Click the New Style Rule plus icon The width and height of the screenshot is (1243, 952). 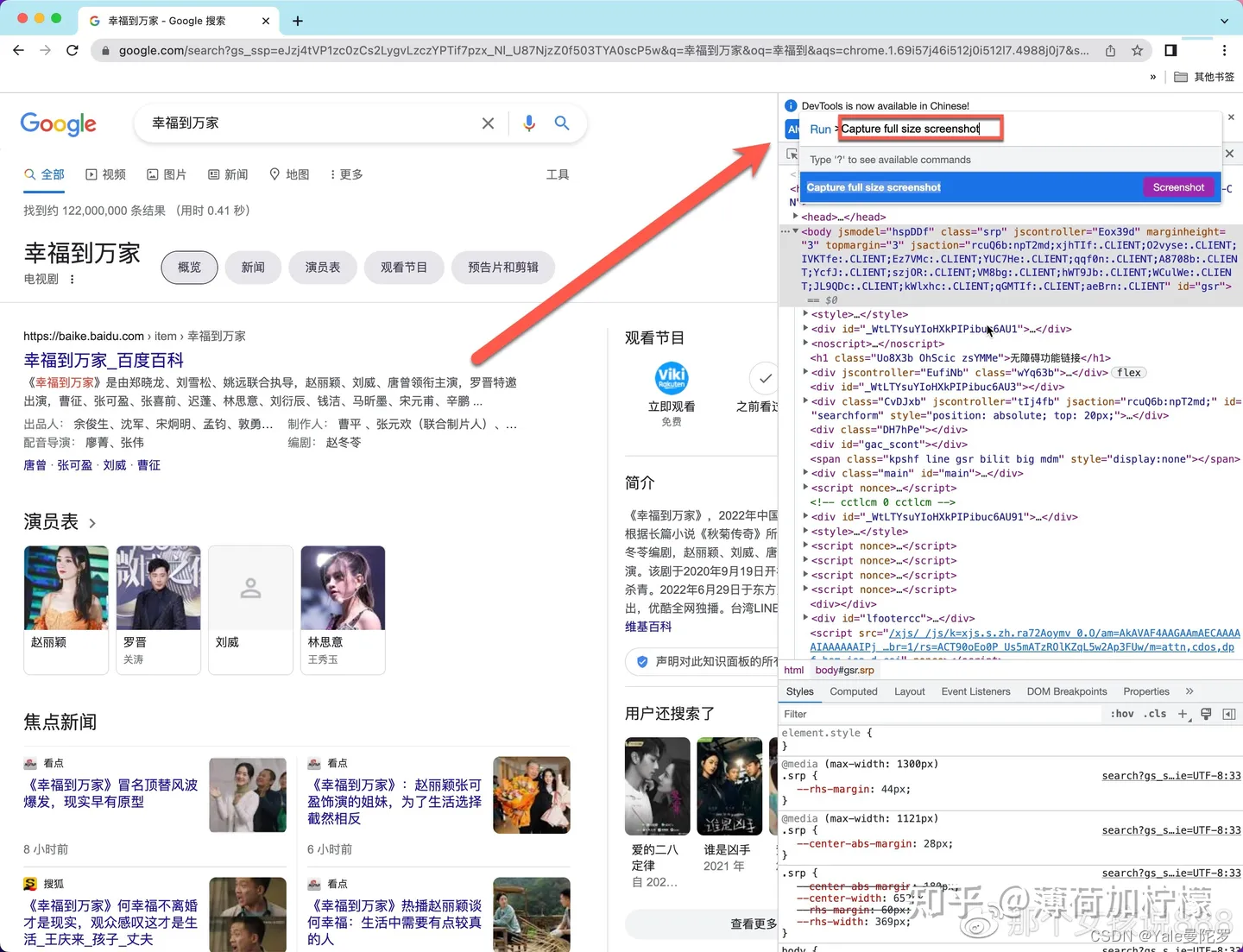(x=1183, y=714)
